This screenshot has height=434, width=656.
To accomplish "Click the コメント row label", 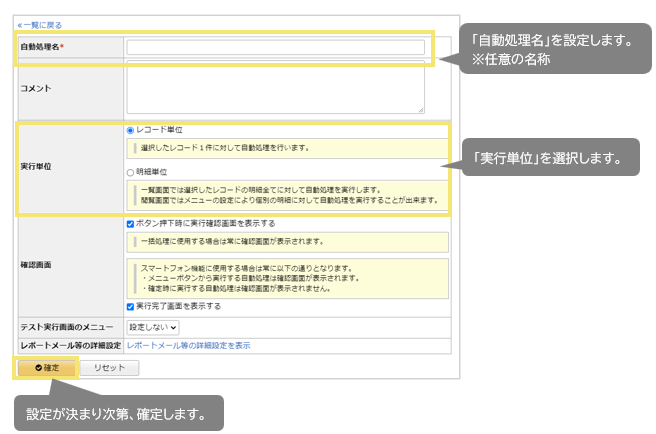I will pos(36,88).
